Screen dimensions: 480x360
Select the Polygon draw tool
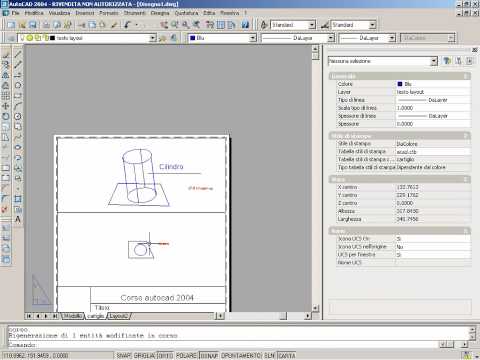tap(18, 85)
